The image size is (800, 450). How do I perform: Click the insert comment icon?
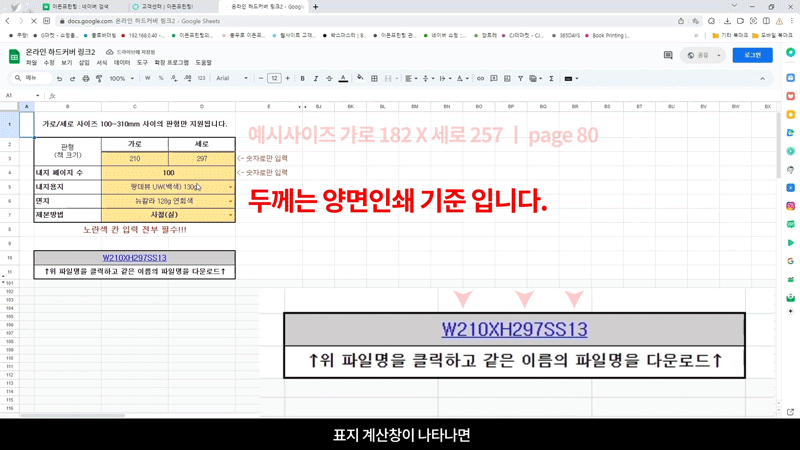coord(494,79)
